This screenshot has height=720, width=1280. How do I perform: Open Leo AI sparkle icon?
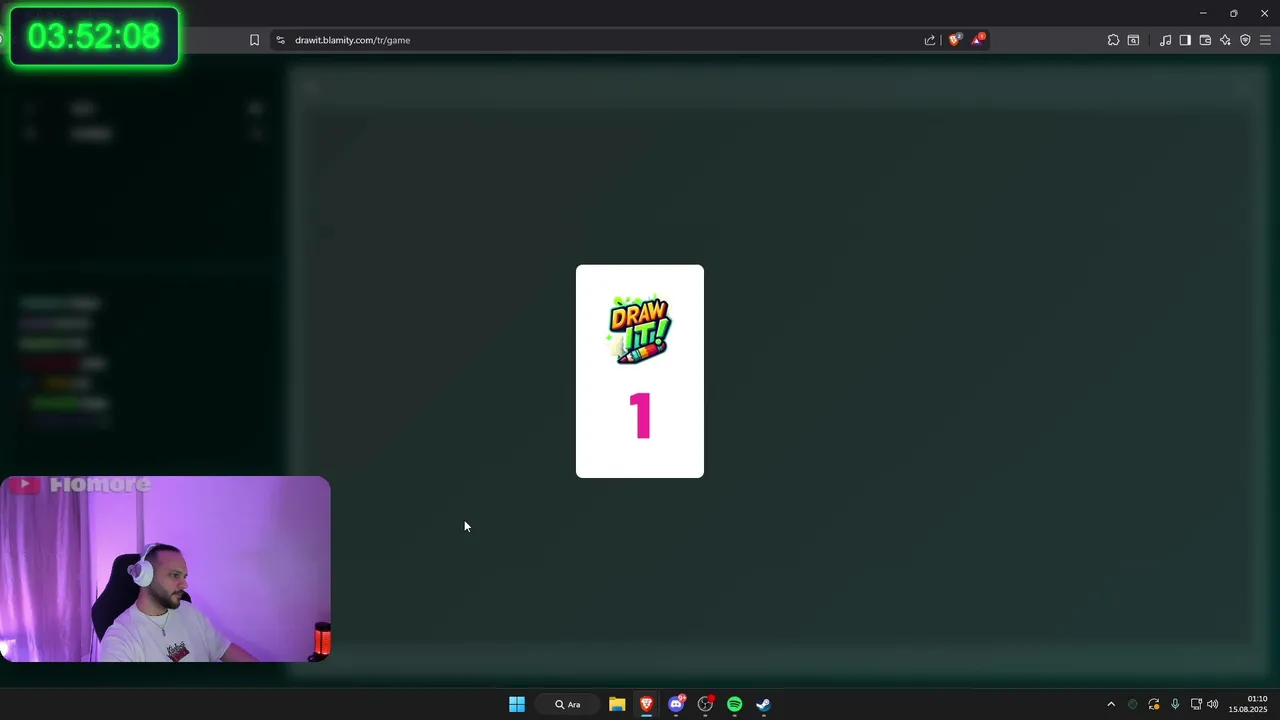click(1225, 40)
